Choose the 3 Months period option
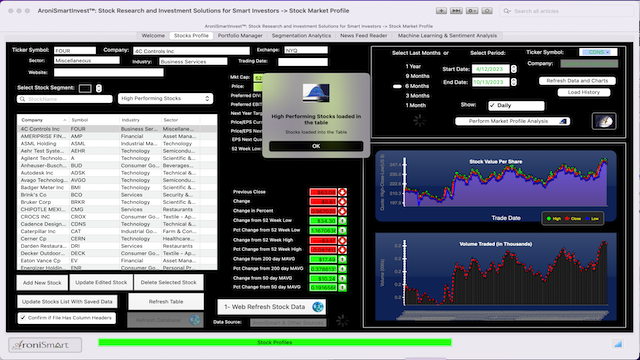Image resolution: width=640 pixels, height=360 pixels. click(417, 96)
